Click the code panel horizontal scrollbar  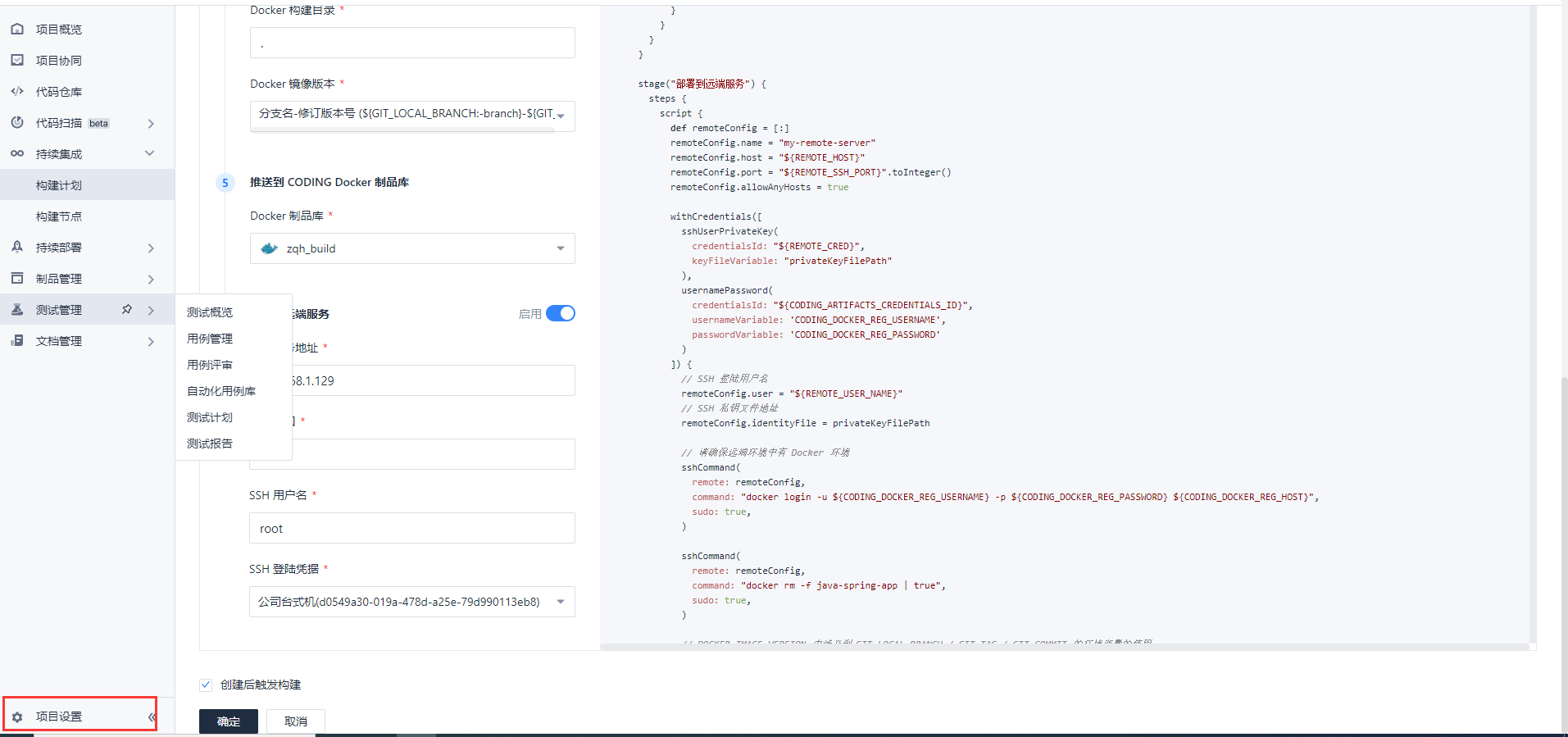click(1064, 648)
